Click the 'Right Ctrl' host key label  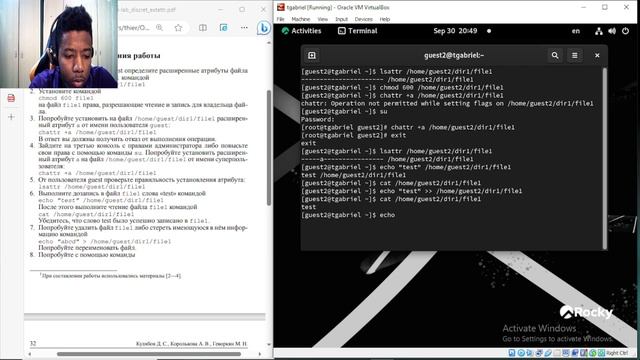coord(617,353)
